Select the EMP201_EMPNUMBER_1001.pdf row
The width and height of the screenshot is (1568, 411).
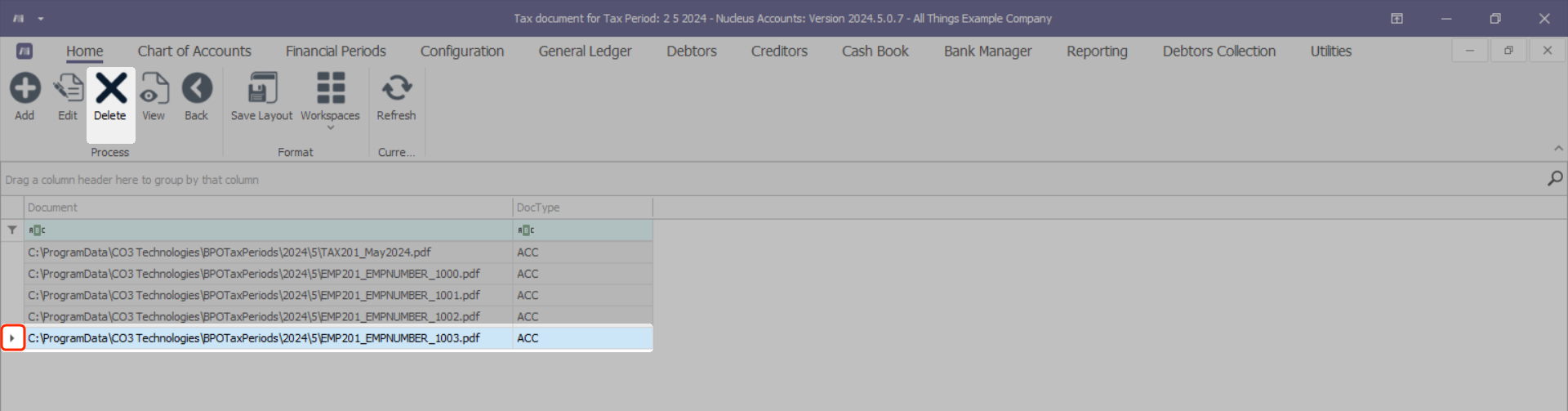pos(338,295)
